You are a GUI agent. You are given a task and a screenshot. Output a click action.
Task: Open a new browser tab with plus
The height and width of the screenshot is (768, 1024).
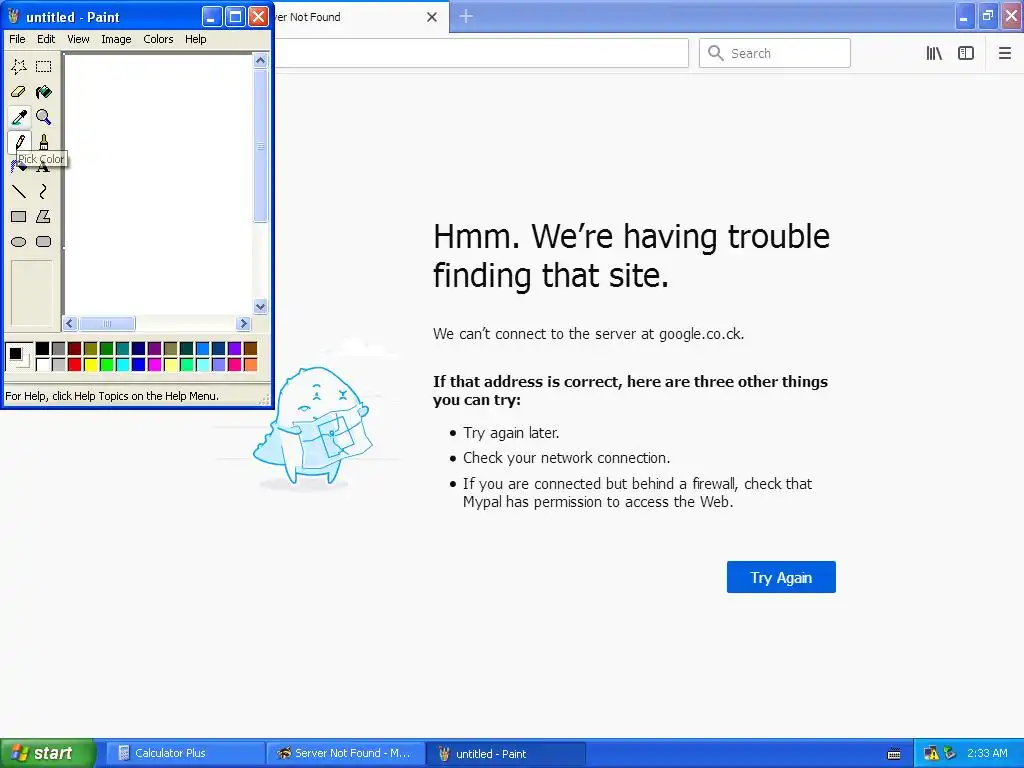pos(466,16)
